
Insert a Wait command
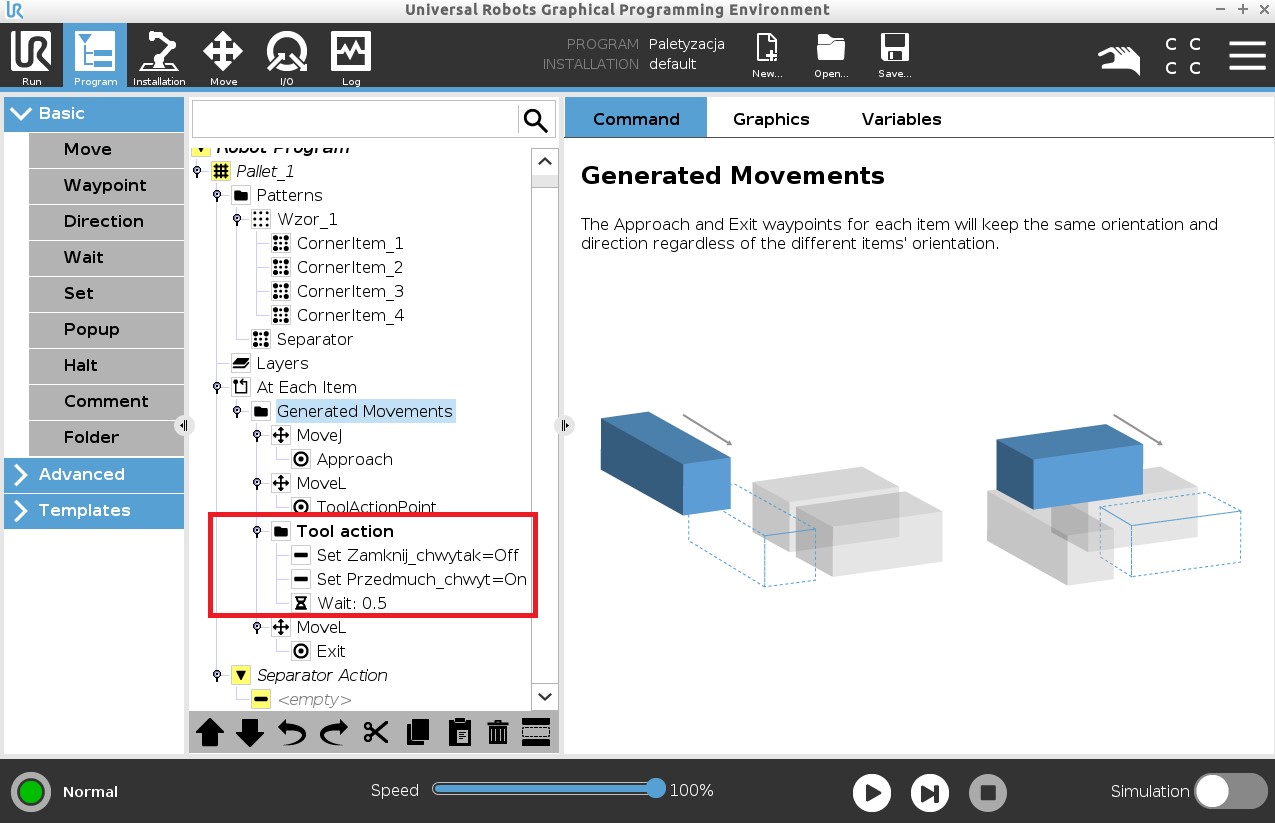tap(106, 257)
